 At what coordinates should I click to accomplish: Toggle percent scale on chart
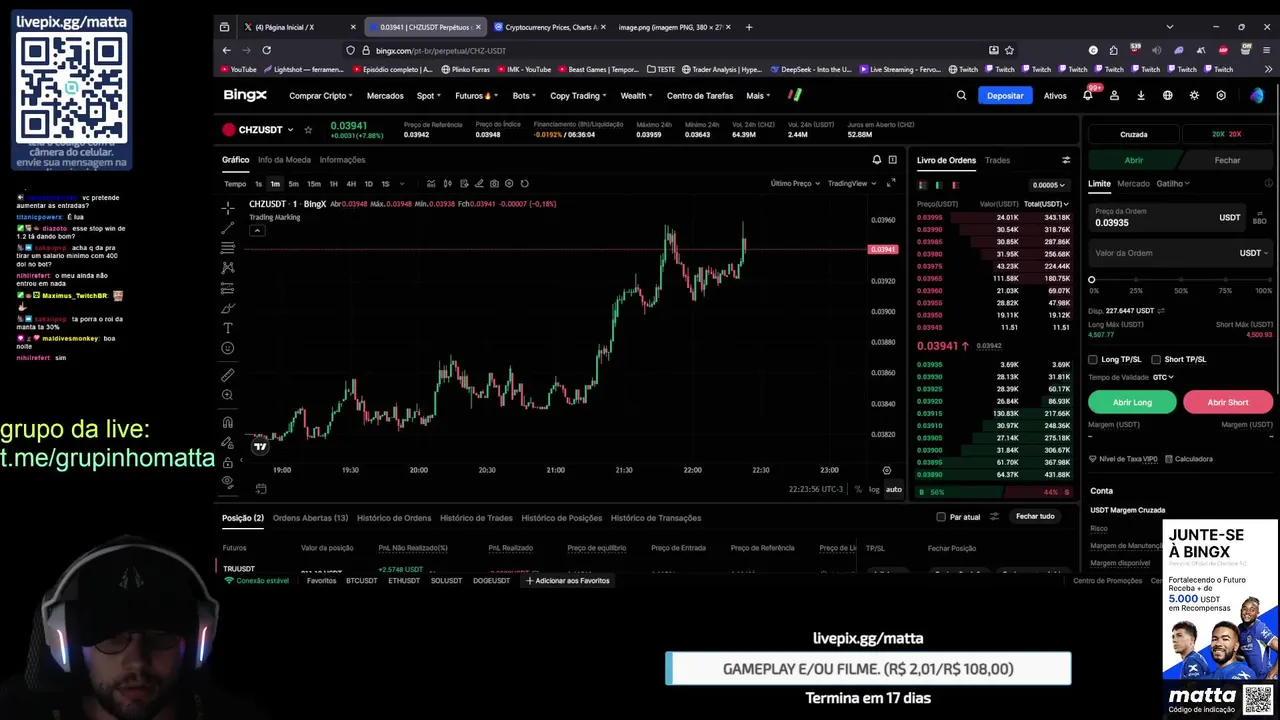point(858,489)
